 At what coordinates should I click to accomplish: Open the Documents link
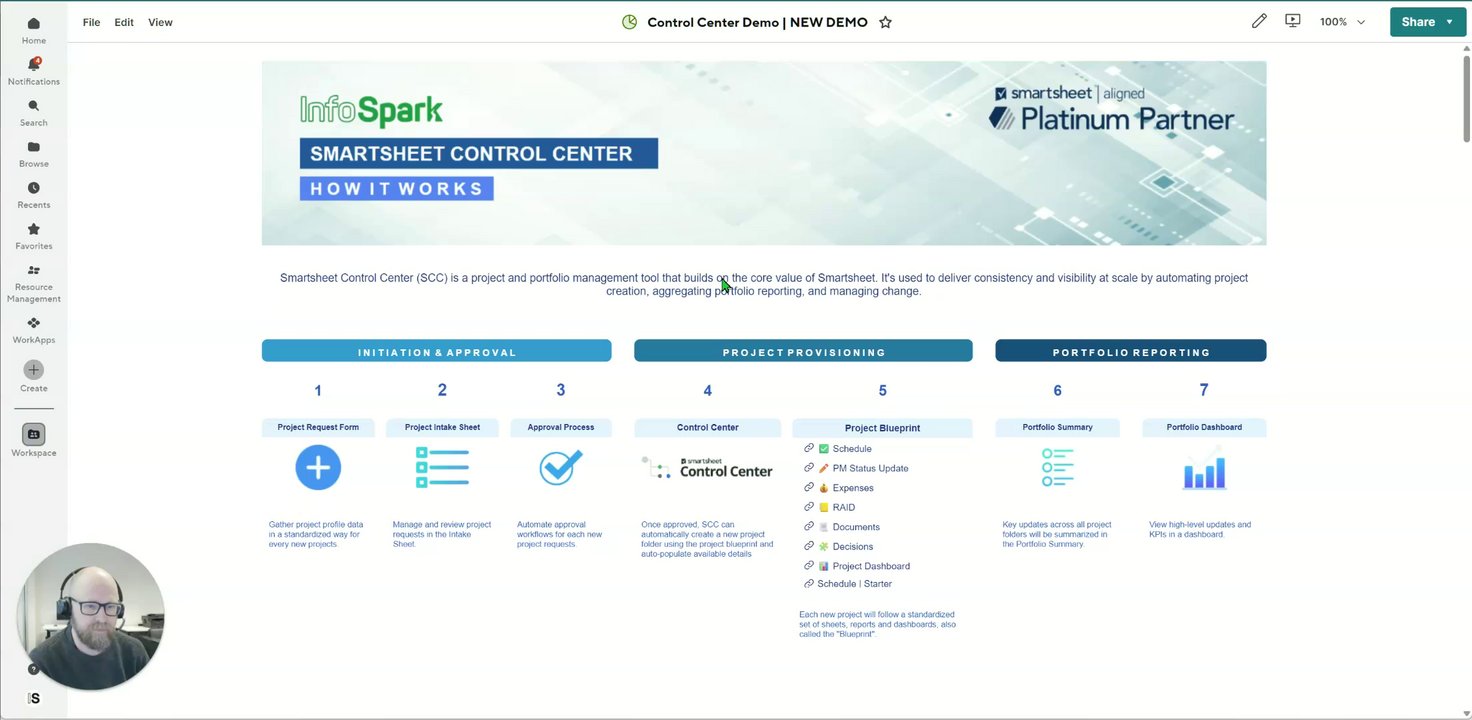(x=856, y=527)
